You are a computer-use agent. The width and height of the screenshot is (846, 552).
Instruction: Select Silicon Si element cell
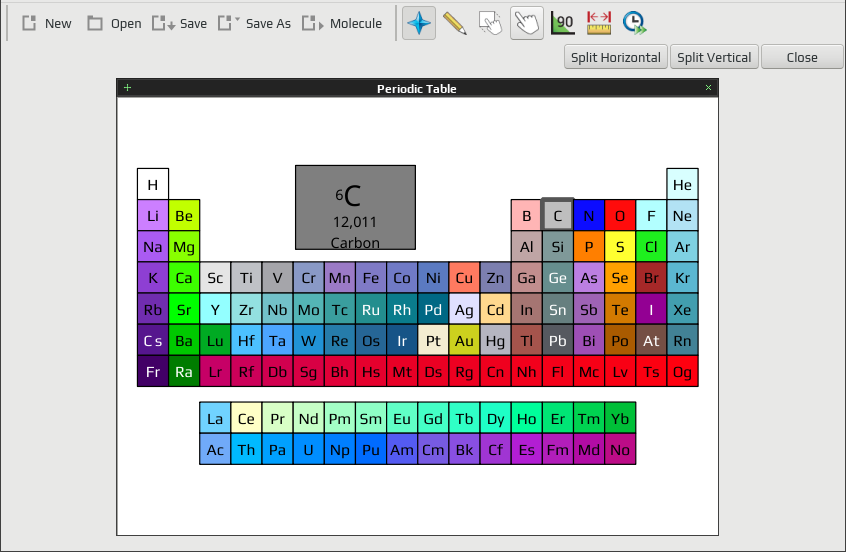(558, 247)
